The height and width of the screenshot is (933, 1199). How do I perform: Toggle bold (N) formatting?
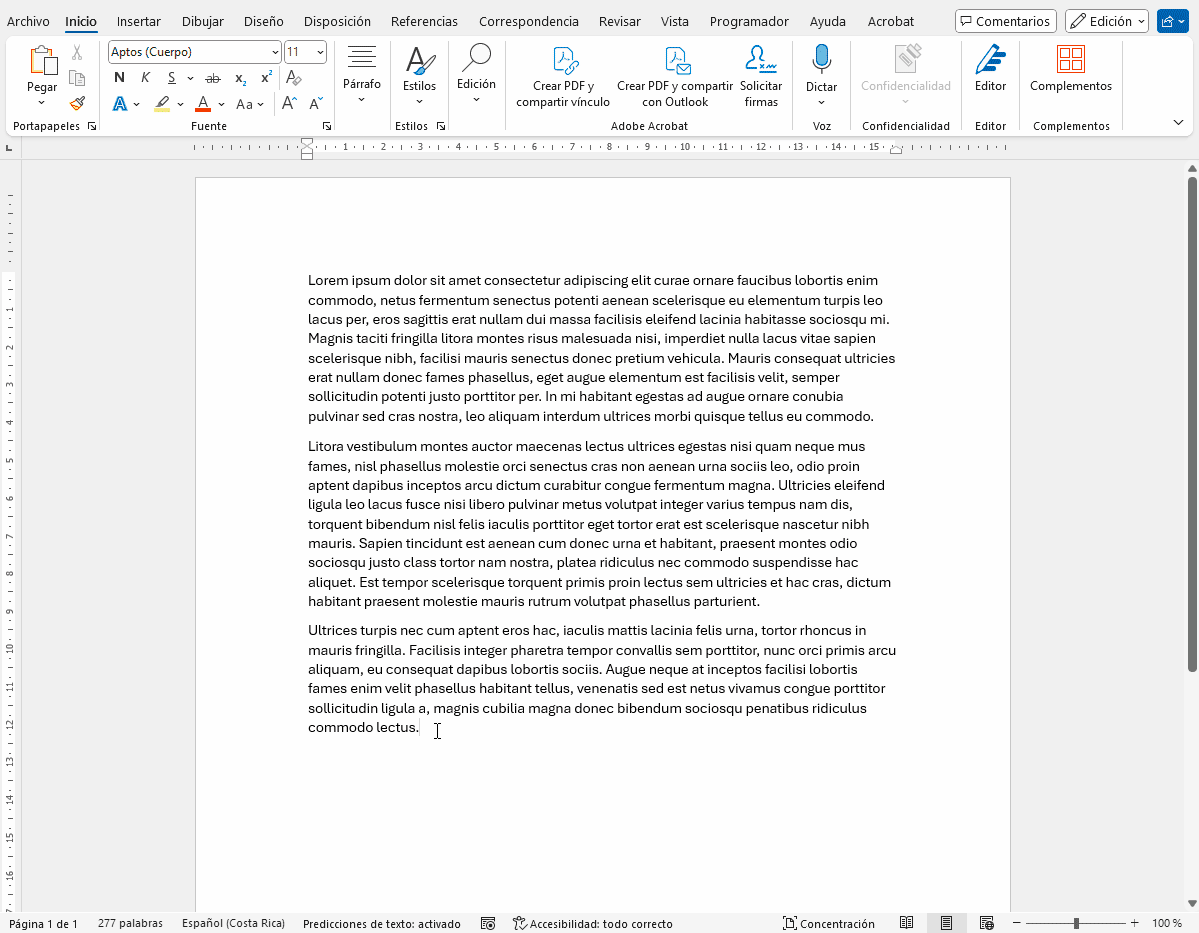[120, 78]
